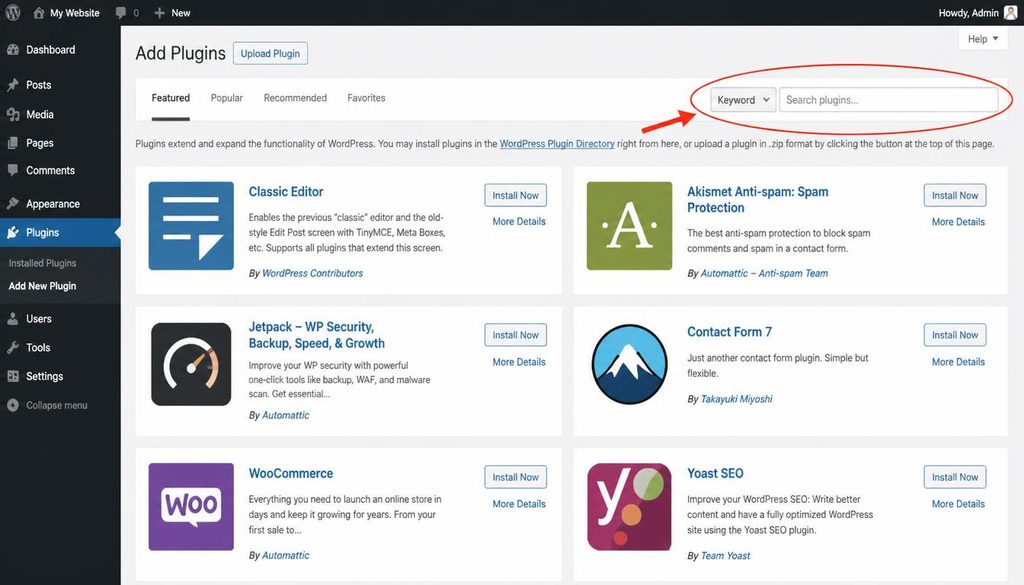Open the comments bubble icon in admin bar
Image resolution: width=1024 pixels, height=585 pixels.
click(120, 12)
